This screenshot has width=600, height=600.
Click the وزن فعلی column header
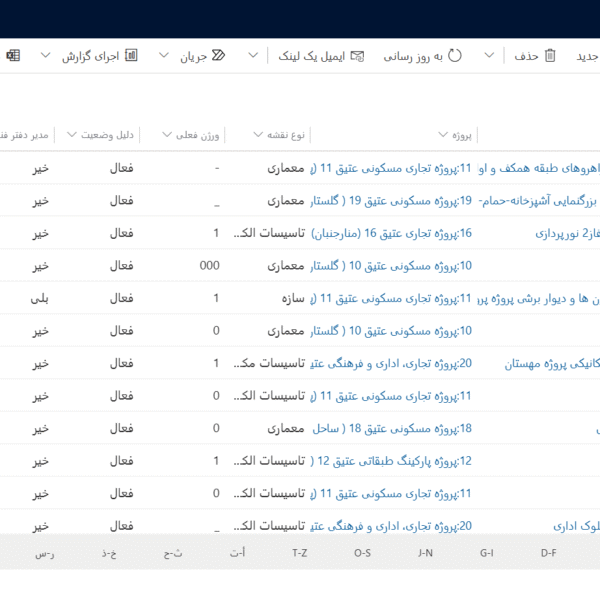198,135
